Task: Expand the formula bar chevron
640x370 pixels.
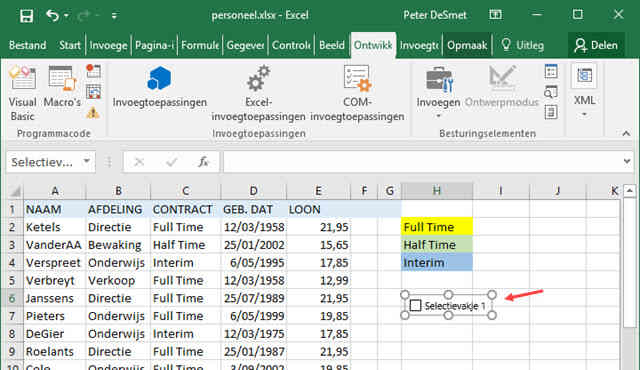Action: pyautogui.click(x=627, y=162)
